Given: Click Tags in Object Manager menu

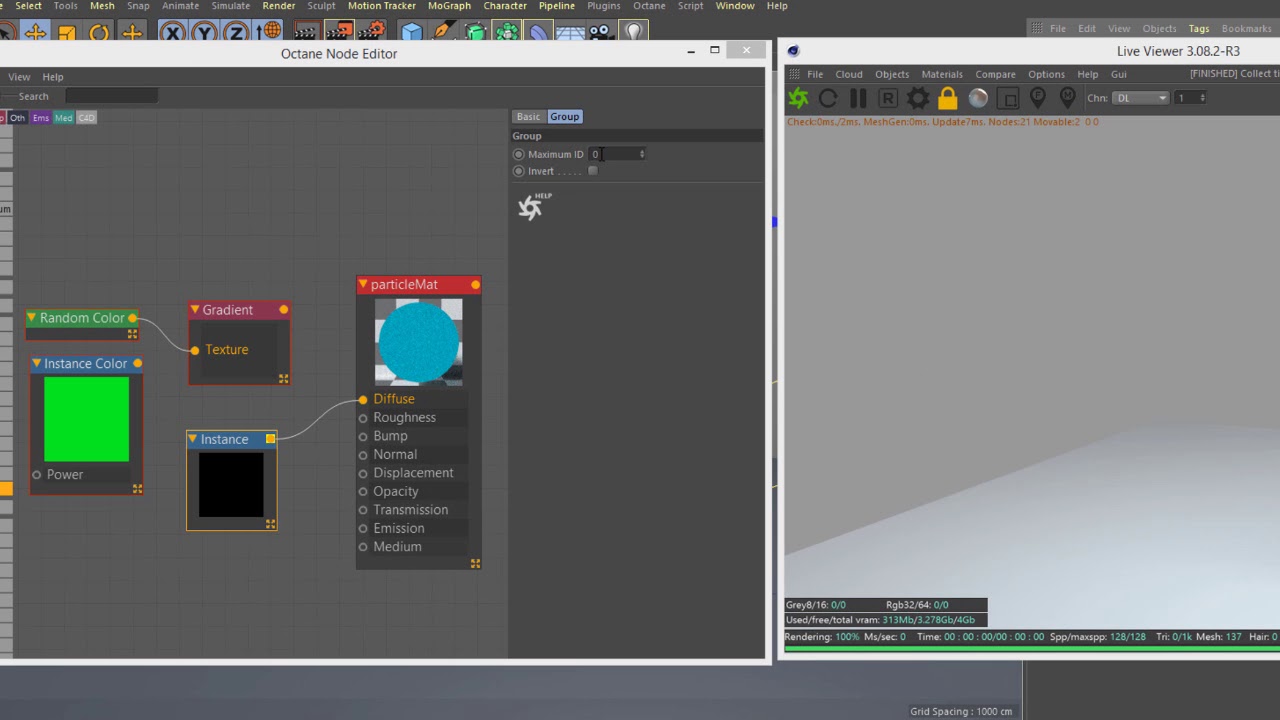Looking at the screenshot, I should [1199, 29].
